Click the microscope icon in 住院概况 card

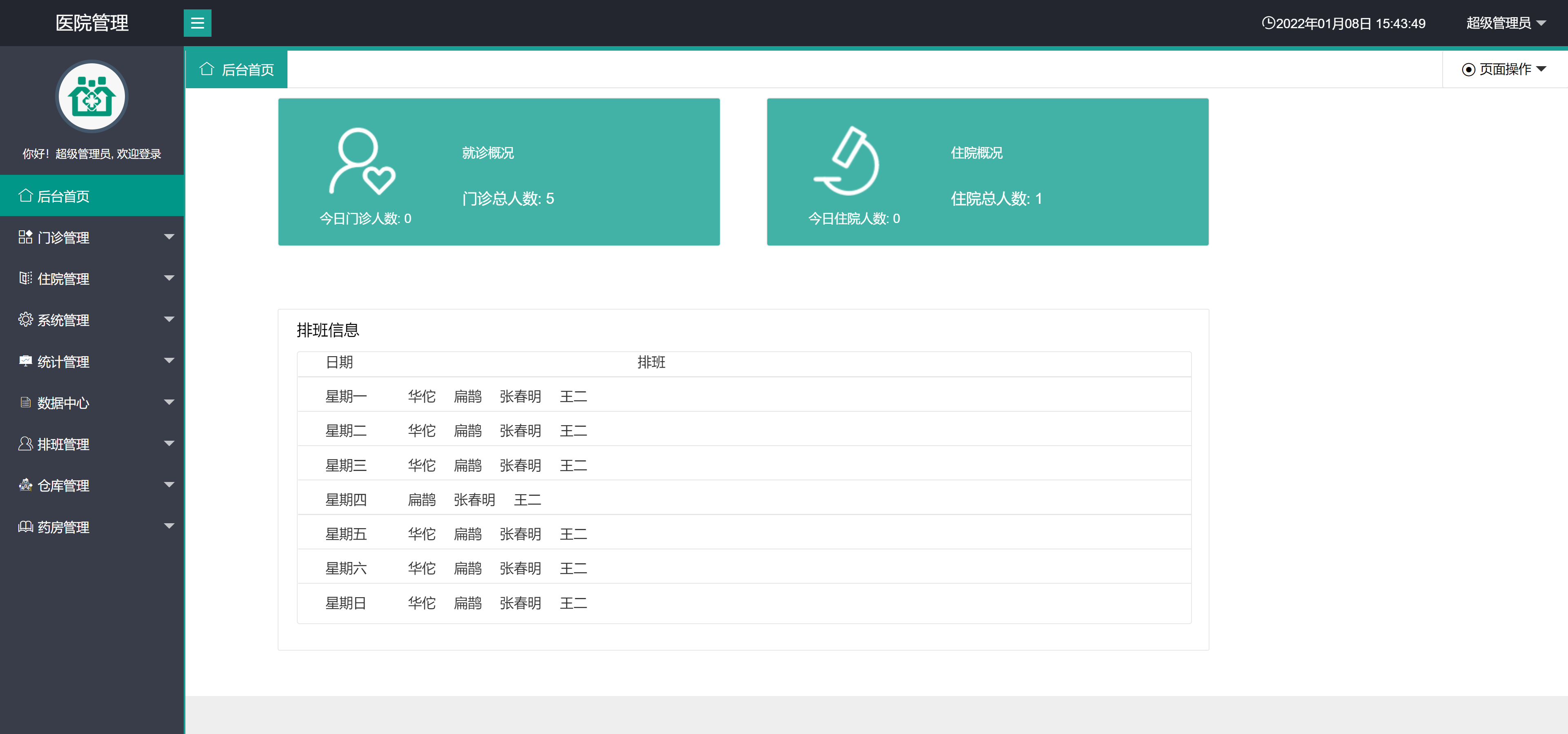pos(847,160)
